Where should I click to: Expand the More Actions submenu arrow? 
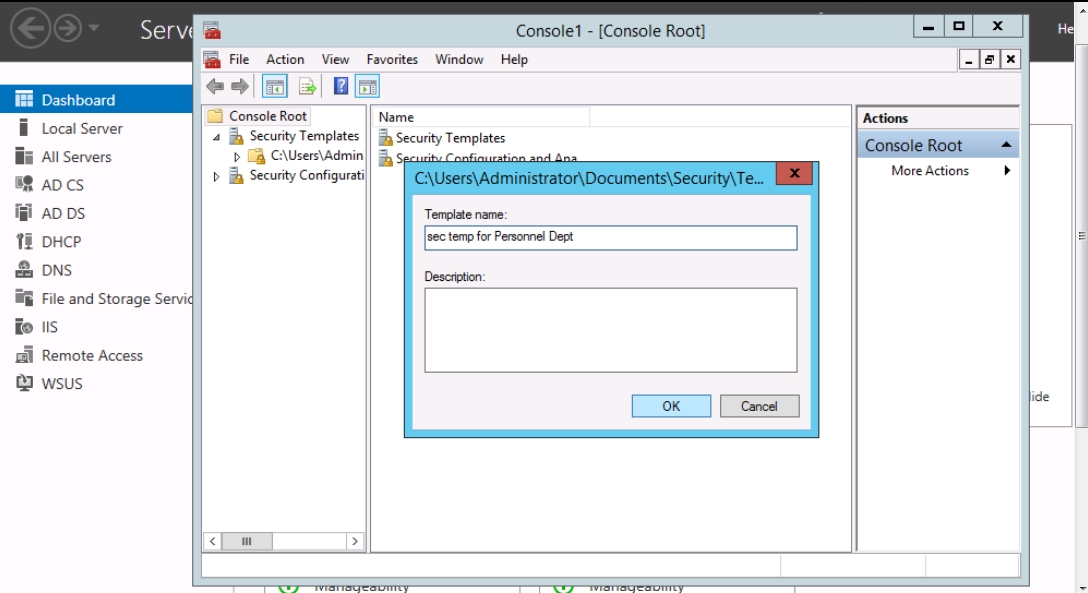(1007, 171)
